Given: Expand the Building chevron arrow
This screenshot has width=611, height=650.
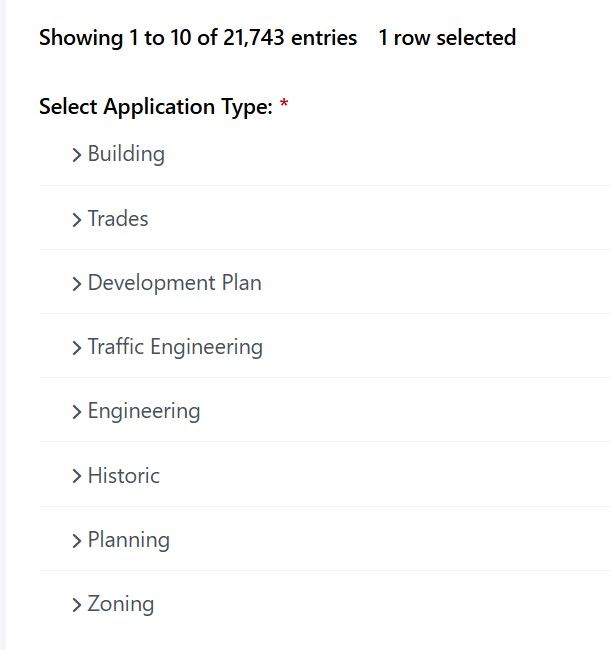Looking at the screenshot, I should (x=77, y=155).
